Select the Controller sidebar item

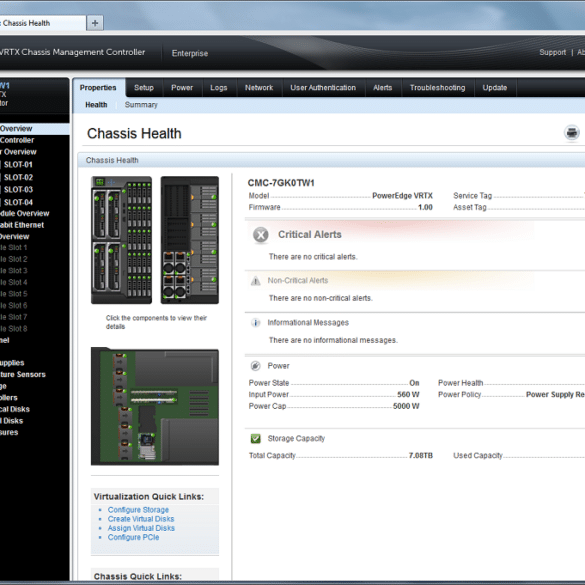click(x=17, y=140)
